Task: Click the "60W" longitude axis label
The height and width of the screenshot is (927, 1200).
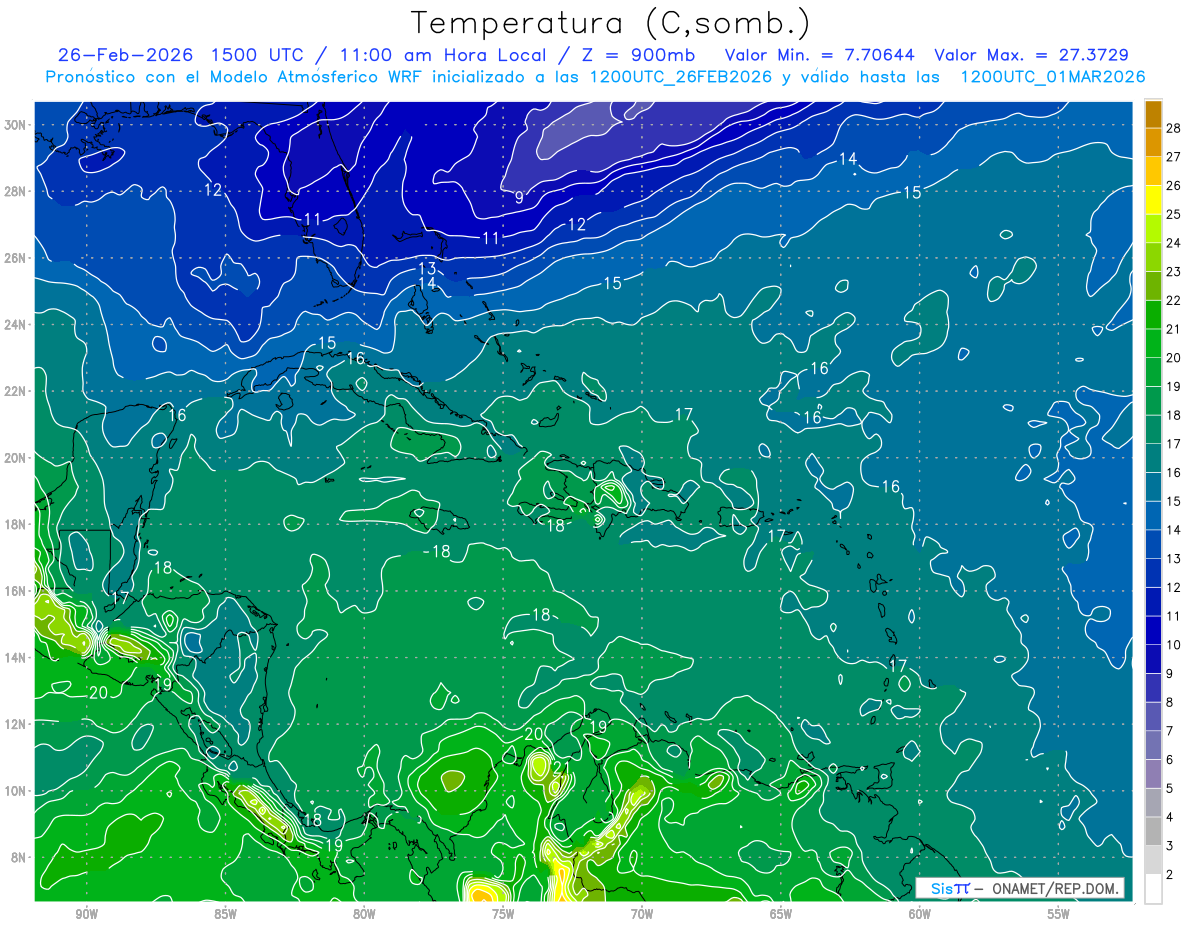Action: (x=920, y=914)
